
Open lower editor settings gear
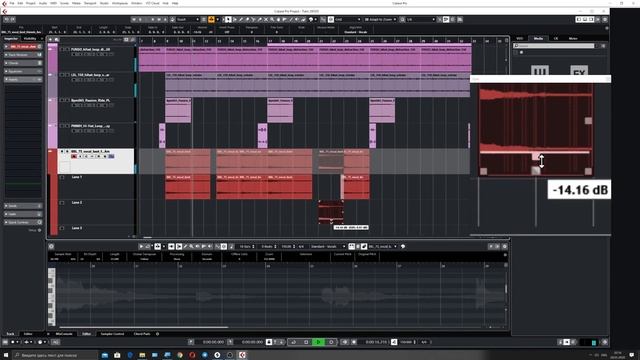tap(504, 246)
